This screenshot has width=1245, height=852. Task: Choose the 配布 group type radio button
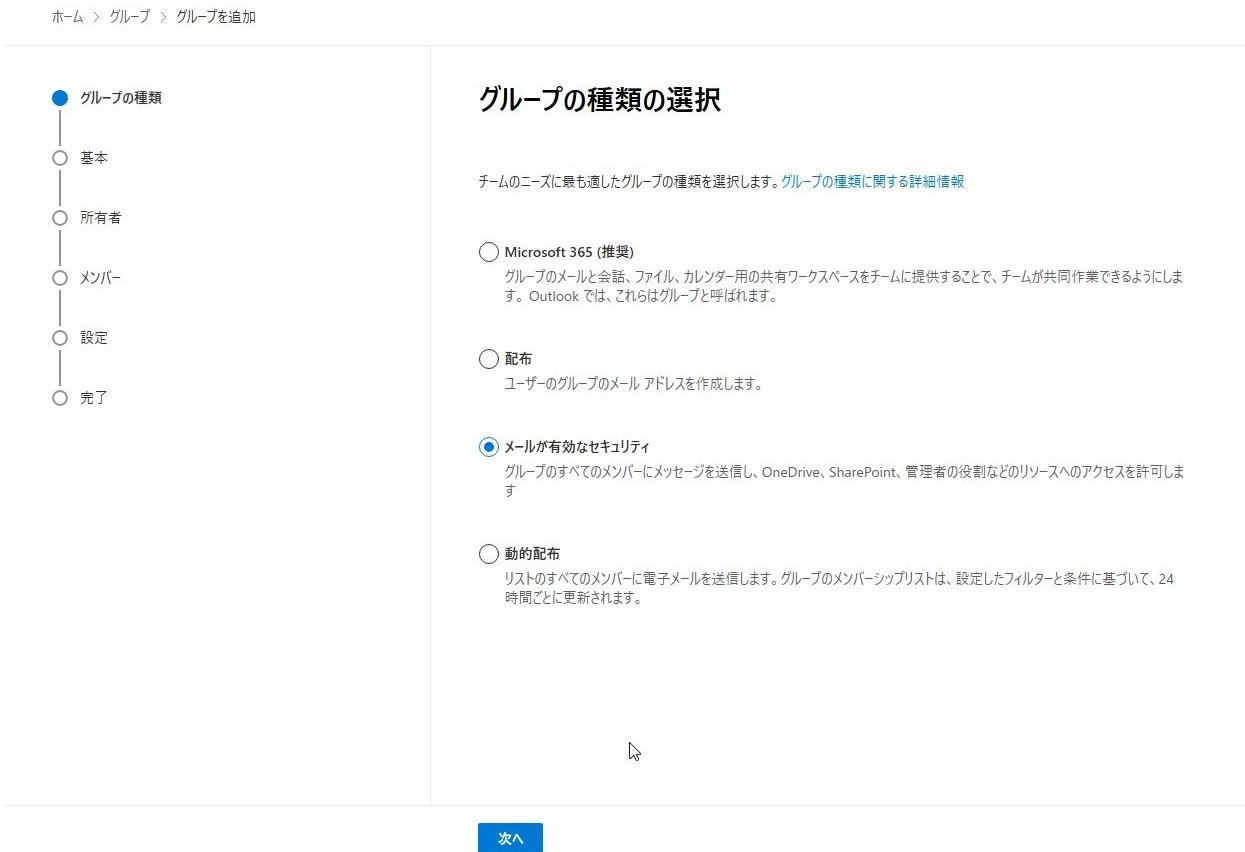(489, 359)
